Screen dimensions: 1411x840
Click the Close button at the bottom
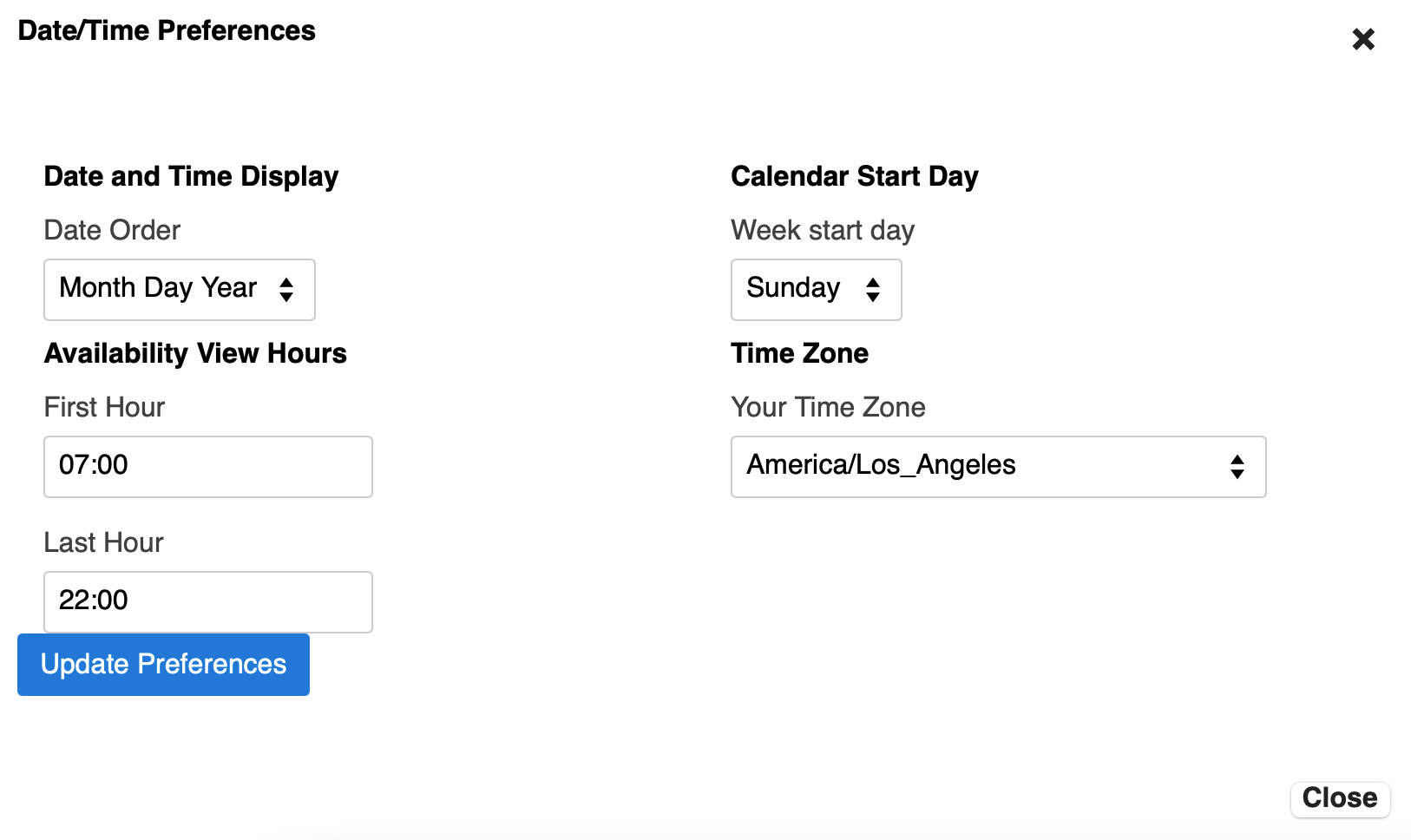tap(1340, 798)
